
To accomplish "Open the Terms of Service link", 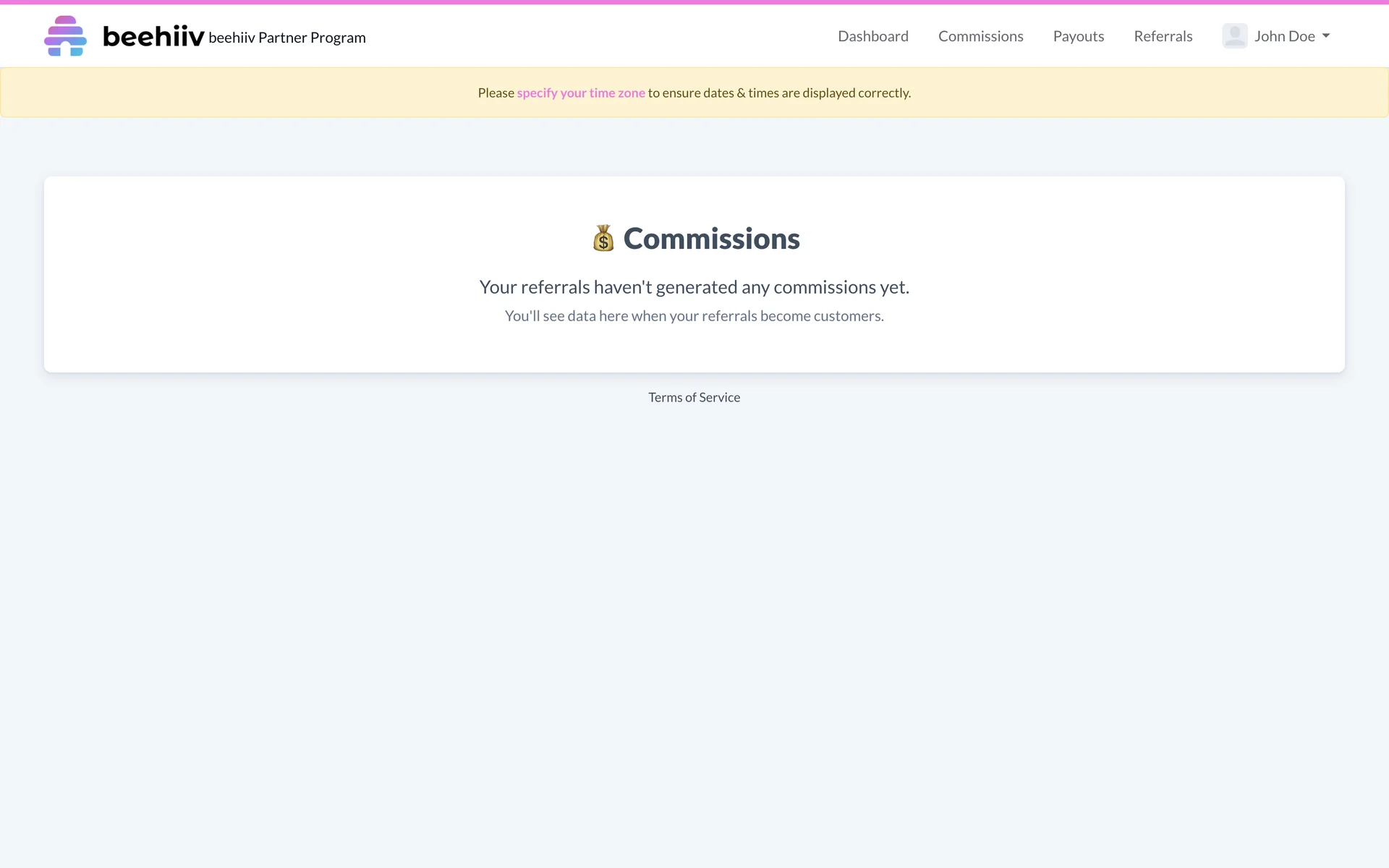I will (x=694, y=397).
